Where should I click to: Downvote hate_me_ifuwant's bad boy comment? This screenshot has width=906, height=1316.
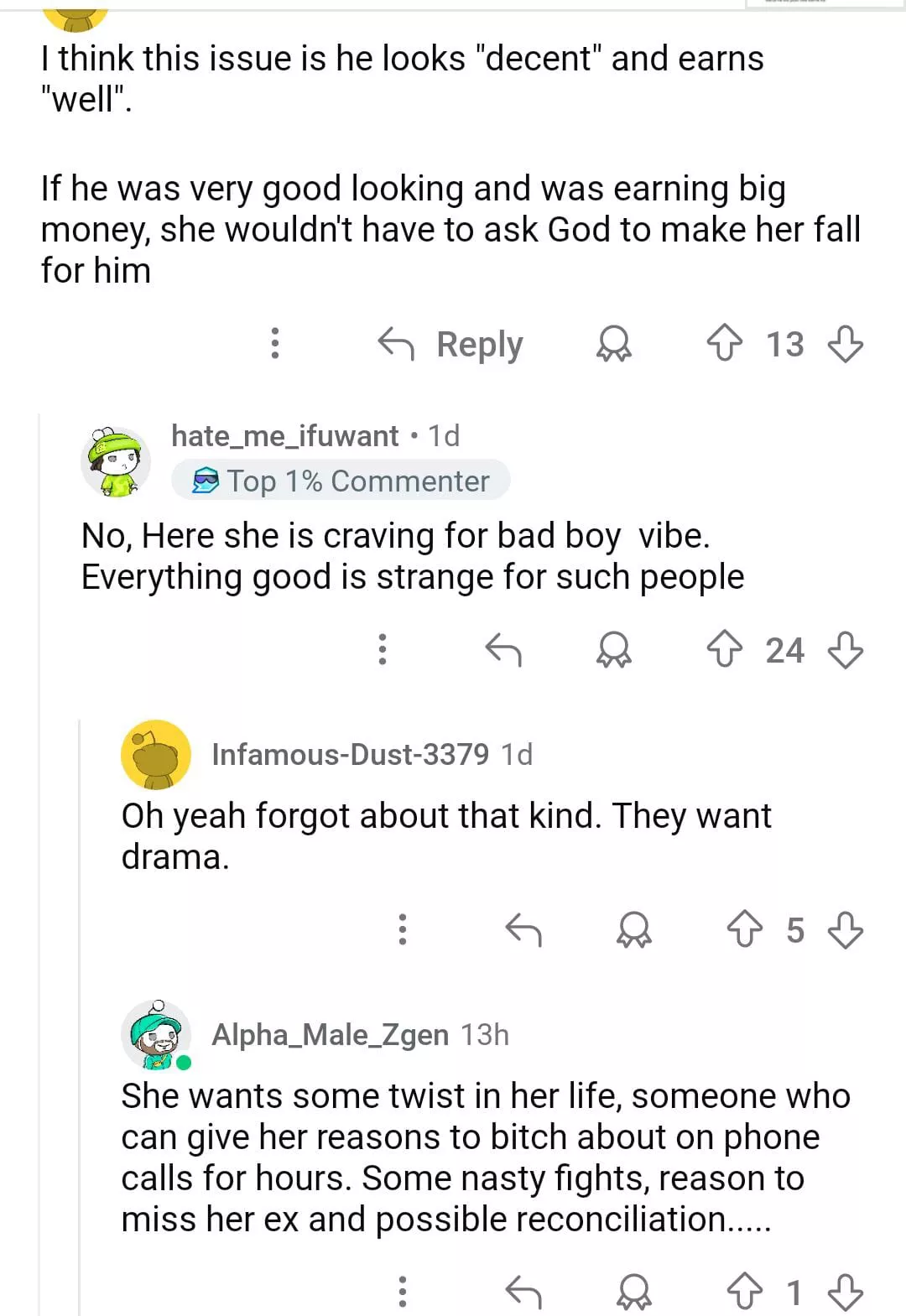[845, 650]
